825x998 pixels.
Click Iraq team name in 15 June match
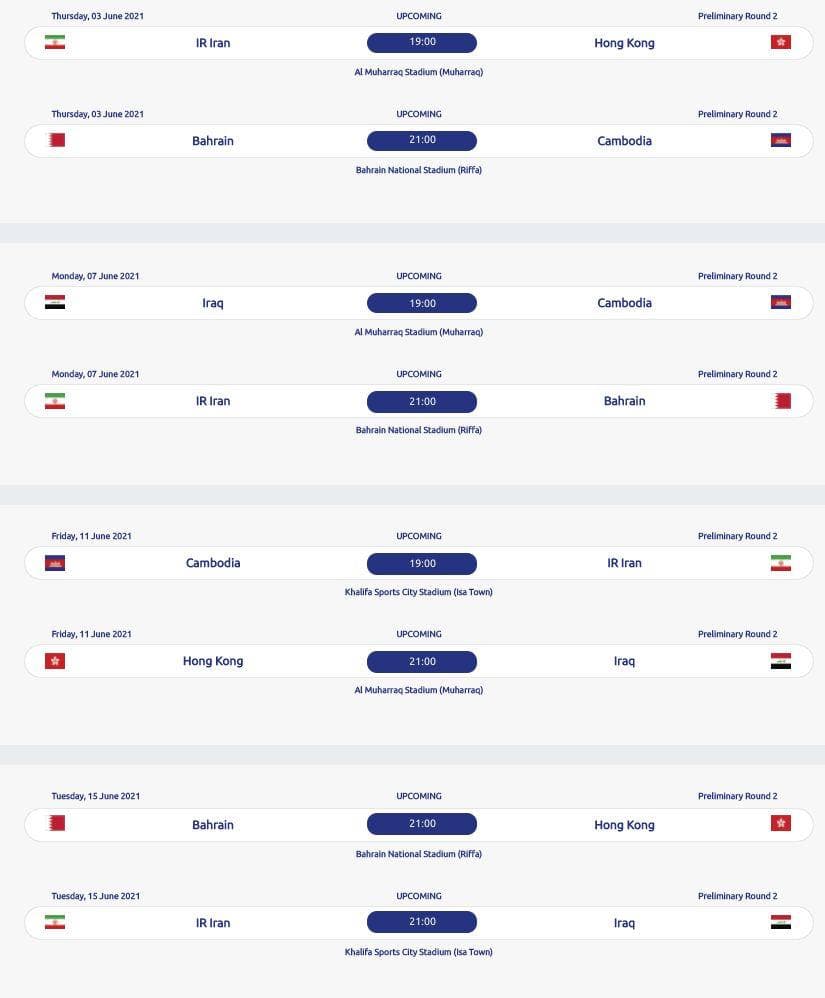[624, 923]
